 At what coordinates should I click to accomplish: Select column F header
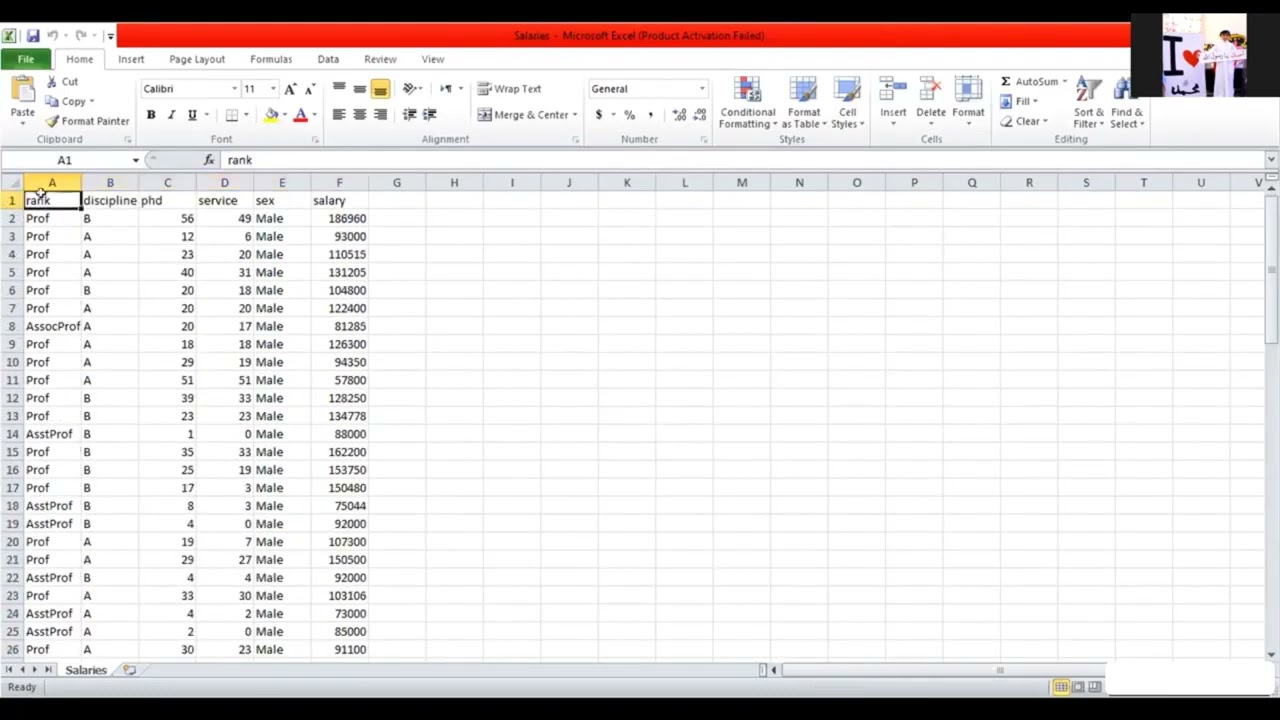[339, 182]
